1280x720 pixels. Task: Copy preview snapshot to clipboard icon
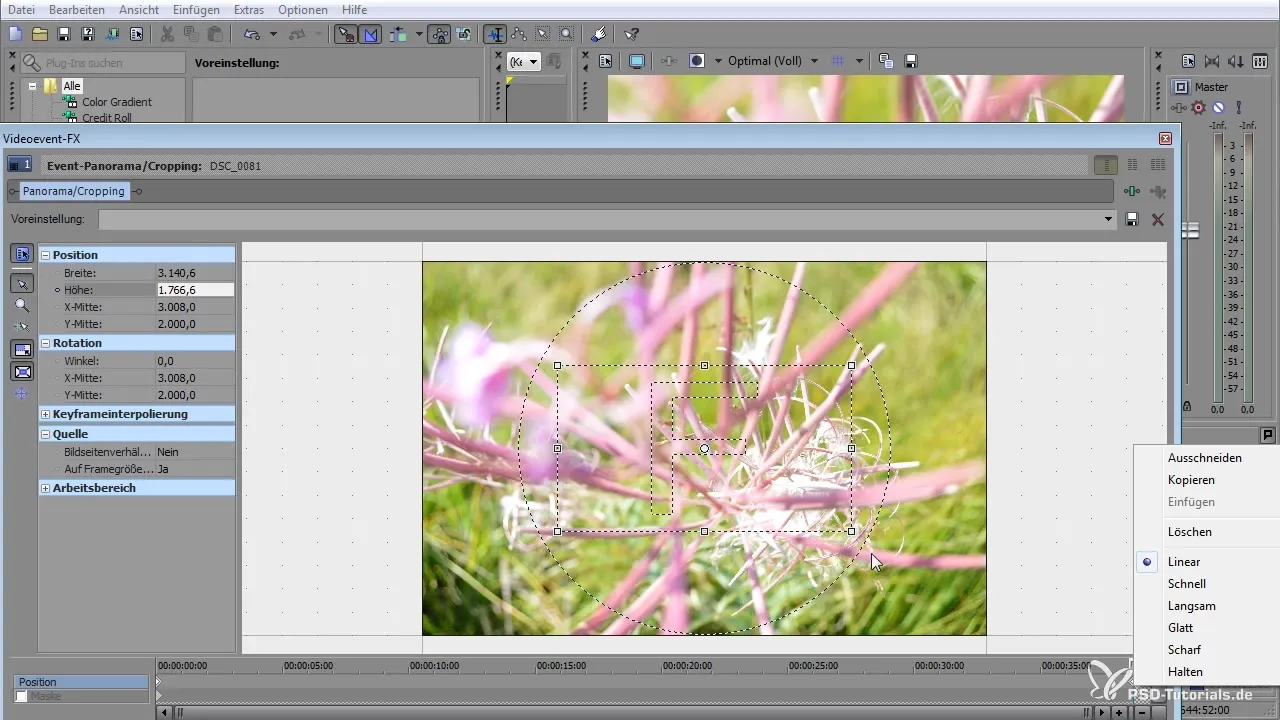(x=886, y=61)
